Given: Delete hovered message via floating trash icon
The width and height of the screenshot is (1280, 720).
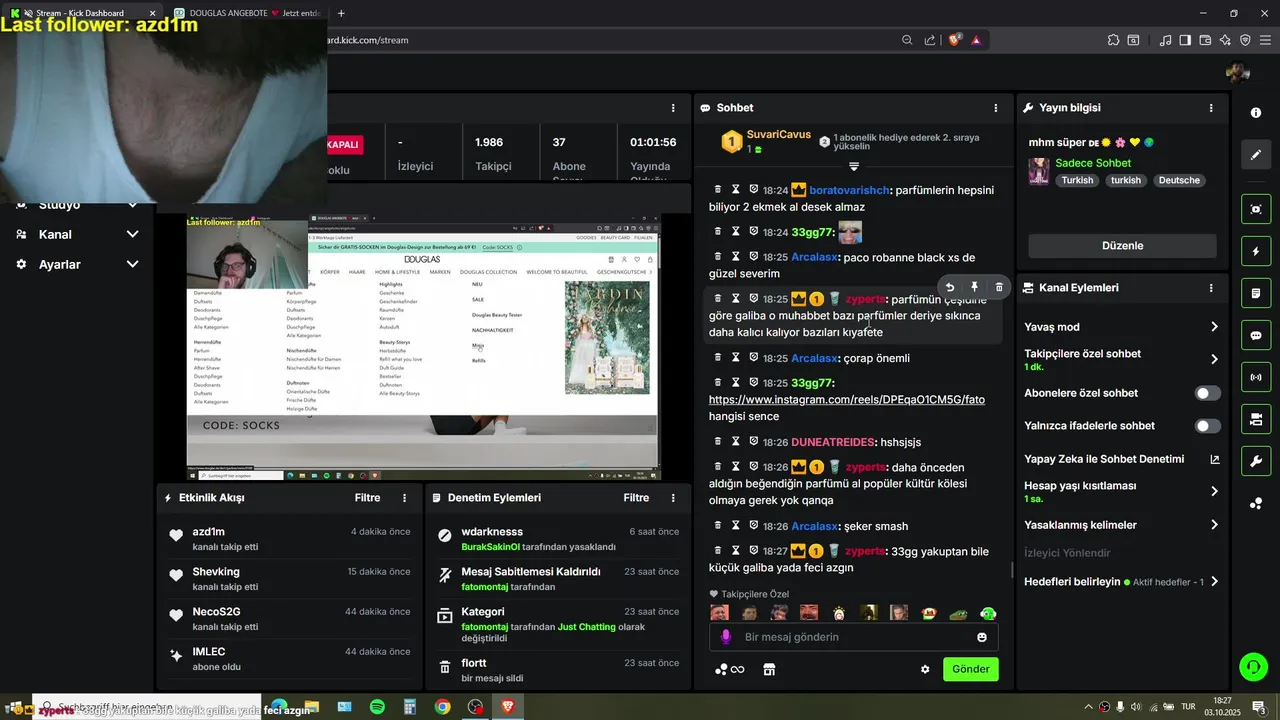Looking at the screenshot, I should tap(999, 287).
